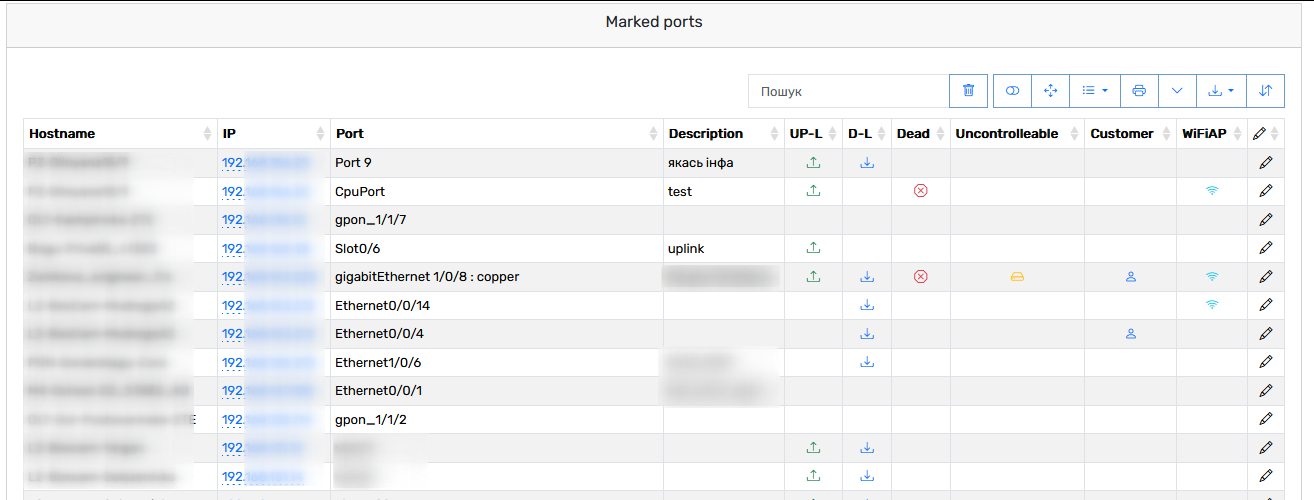Click the yellow Uncontrolleable icon in gigabitEthernet row
The height and width of the screenshot is (500, 1314).
click(x=1017, y=277)
